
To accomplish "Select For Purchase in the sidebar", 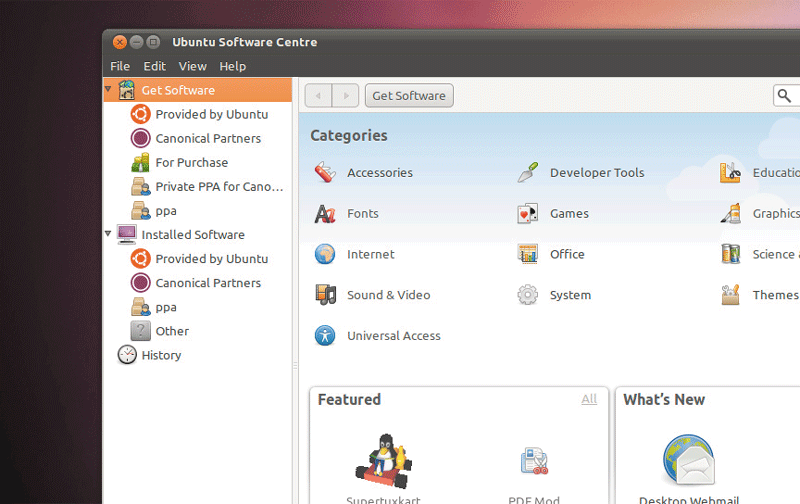I will tap(191, 162).
